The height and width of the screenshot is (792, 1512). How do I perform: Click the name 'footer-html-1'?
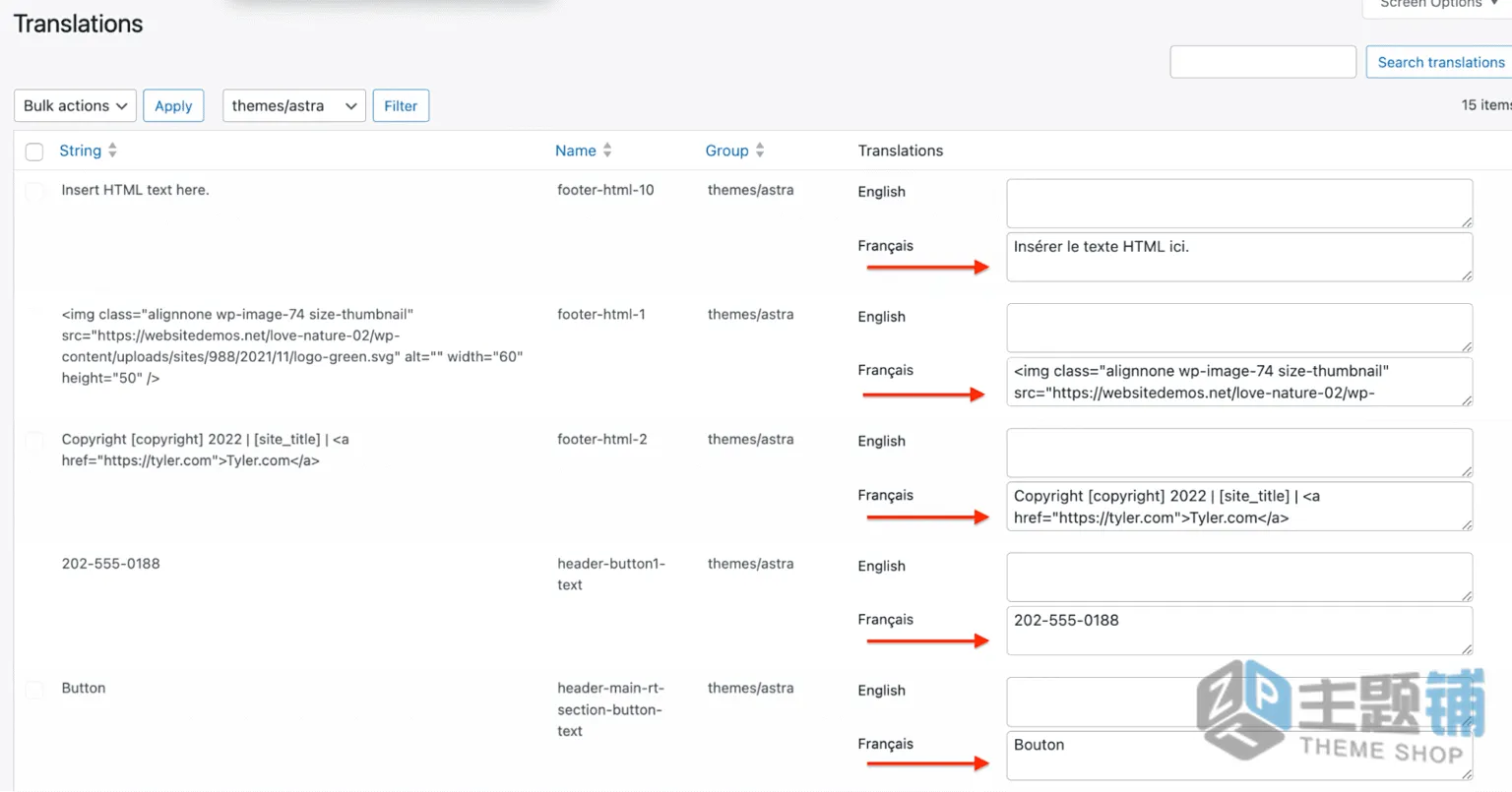pos(601,315)
